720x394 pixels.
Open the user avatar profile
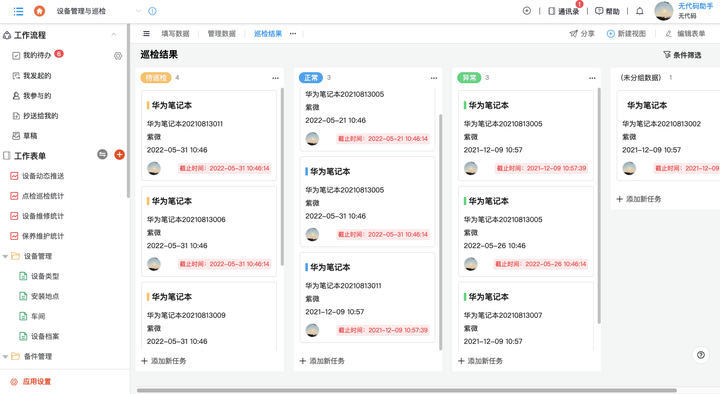[x=664, y=11]
